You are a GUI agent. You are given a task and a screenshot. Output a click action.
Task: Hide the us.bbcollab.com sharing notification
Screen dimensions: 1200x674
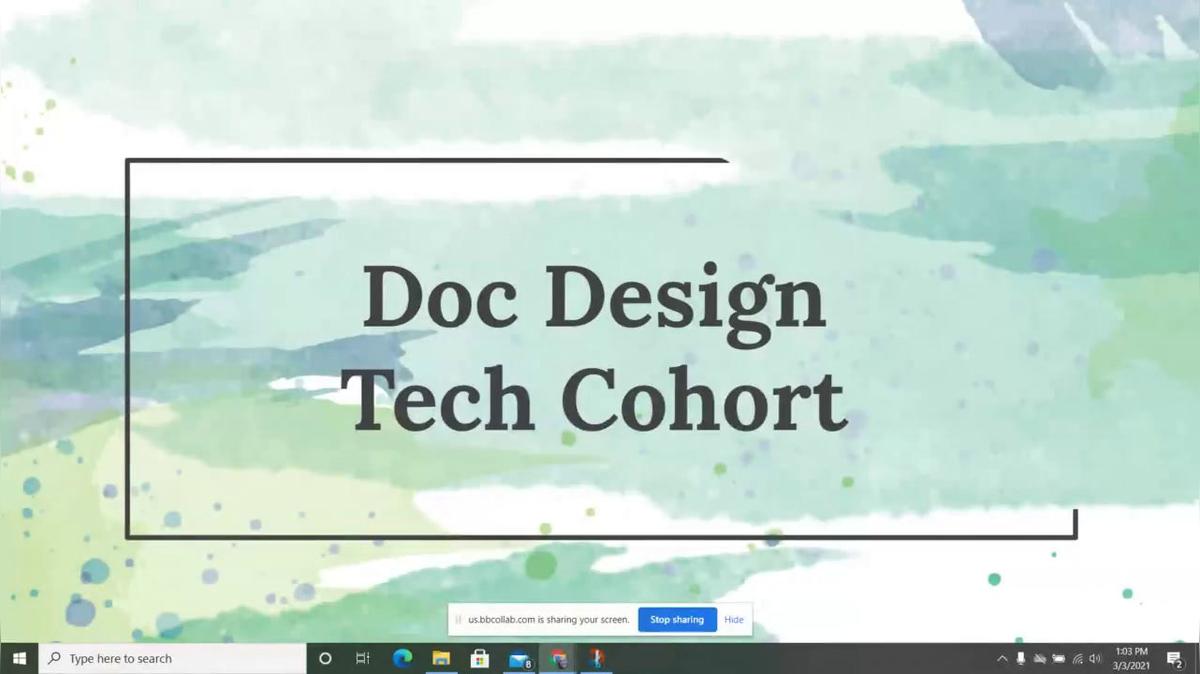pos(733,619)
